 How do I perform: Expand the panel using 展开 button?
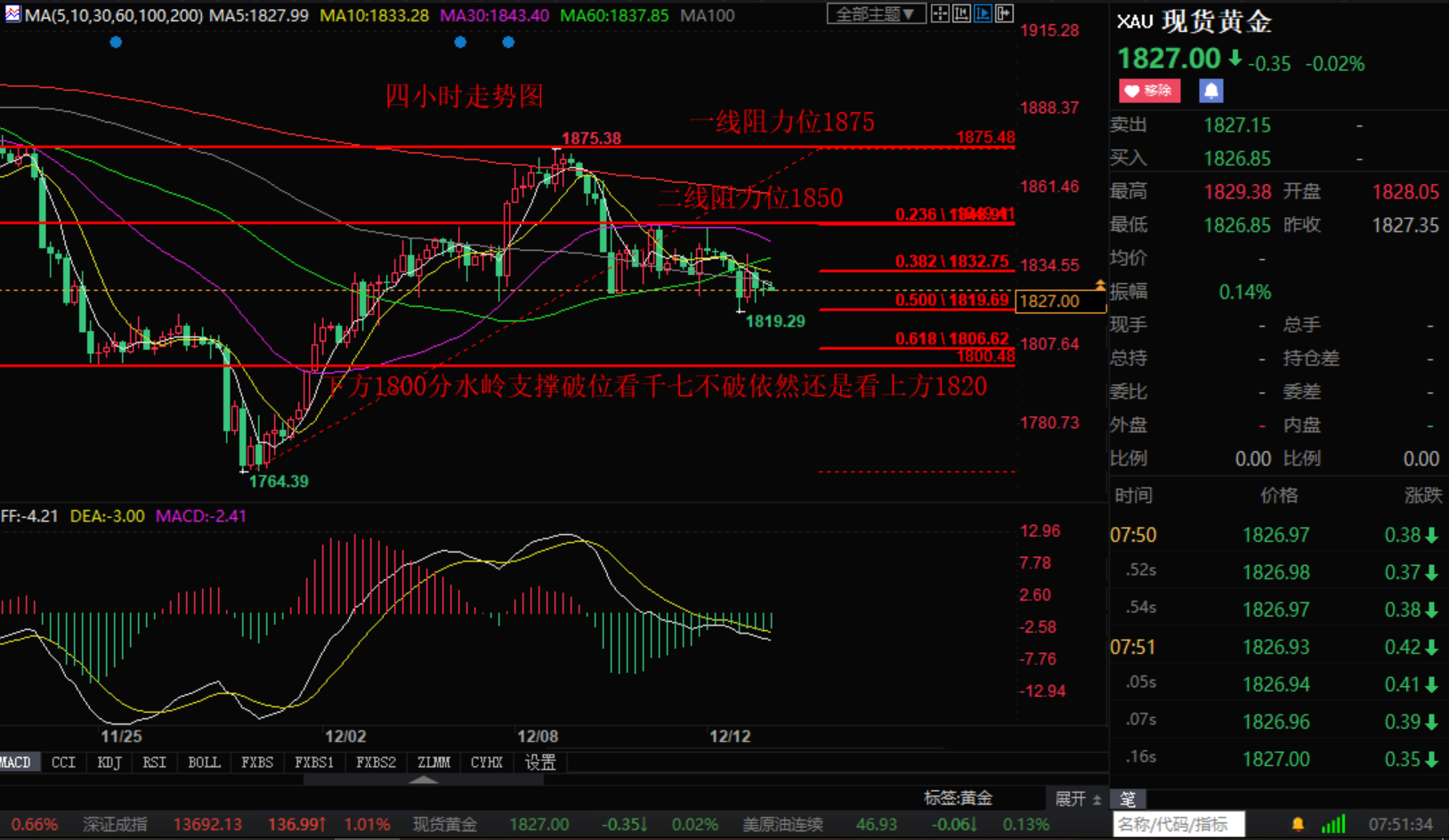1078,798
